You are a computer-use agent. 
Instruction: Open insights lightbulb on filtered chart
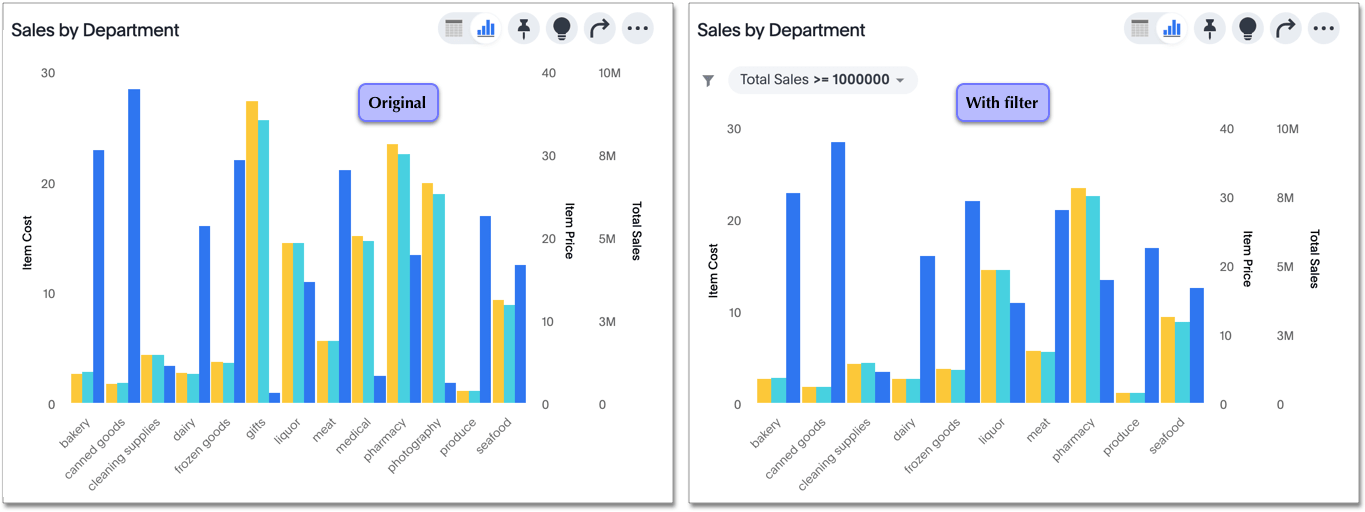pyautogui.click(x=1248, y=29)
